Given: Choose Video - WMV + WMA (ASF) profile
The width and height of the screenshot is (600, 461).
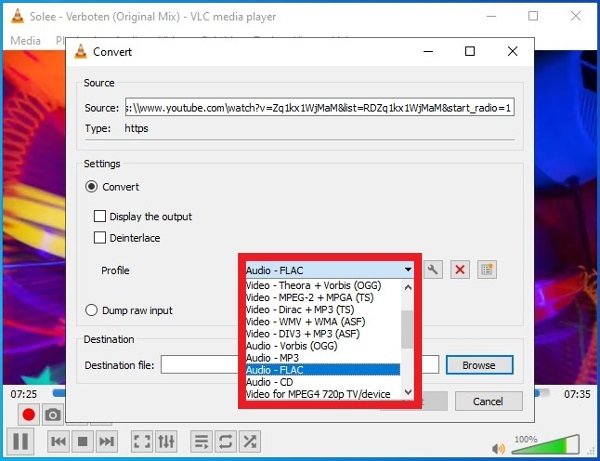Looking at the screenshot, I should pyautogui.click(x=323, y=322).
